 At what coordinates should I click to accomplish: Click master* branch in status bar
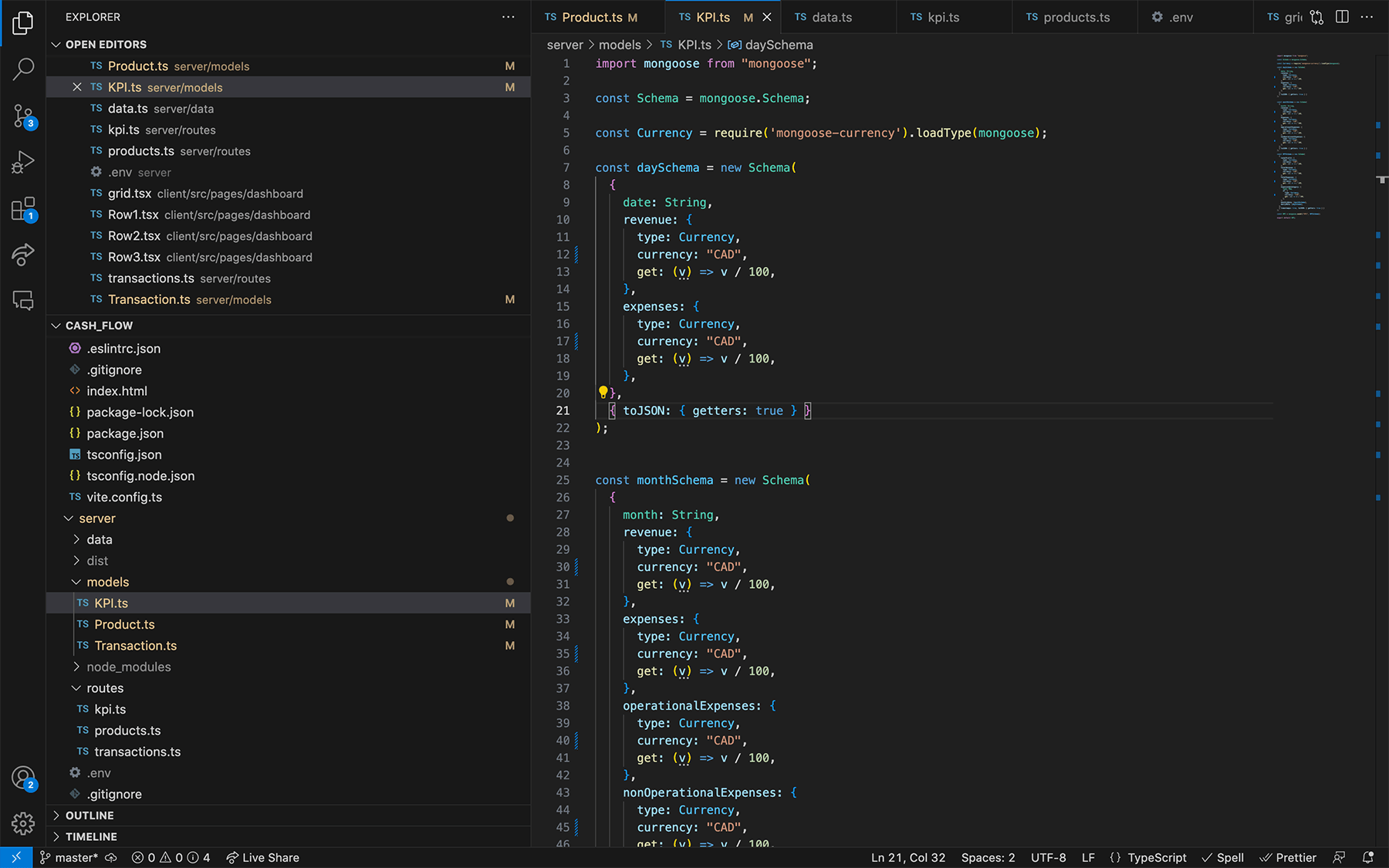69,857
